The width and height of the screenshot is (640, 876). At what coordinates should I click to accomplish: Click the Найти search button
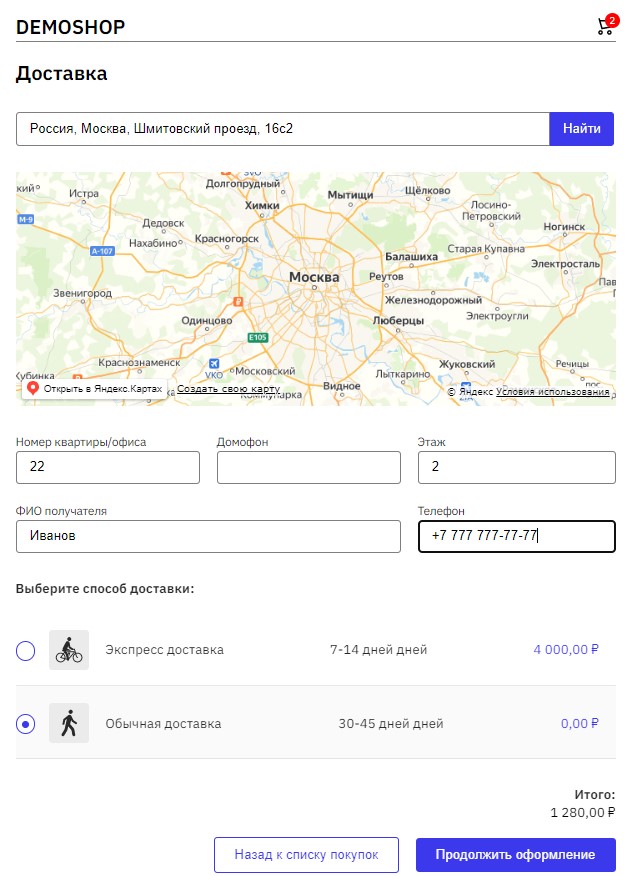coord(581,129)
